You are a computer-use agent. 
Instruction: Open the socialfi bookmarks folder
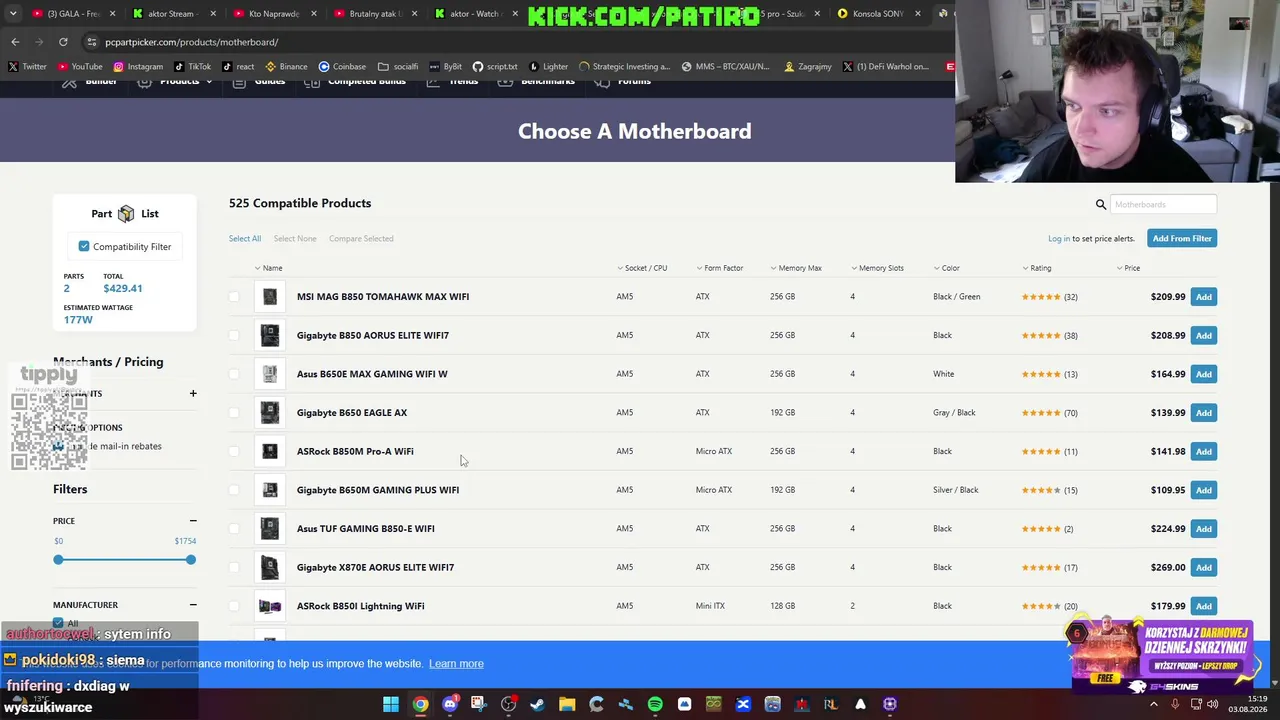click(x=398, y=67)
